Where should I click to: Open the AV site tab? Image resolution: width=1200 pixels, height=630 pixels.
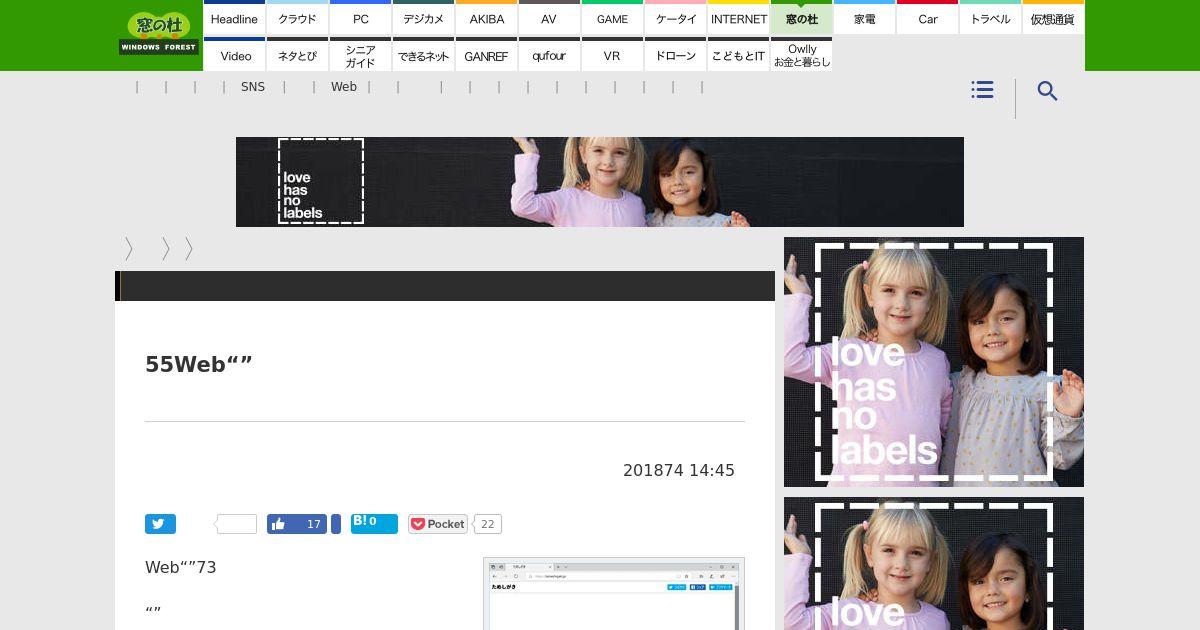[549, 18]
